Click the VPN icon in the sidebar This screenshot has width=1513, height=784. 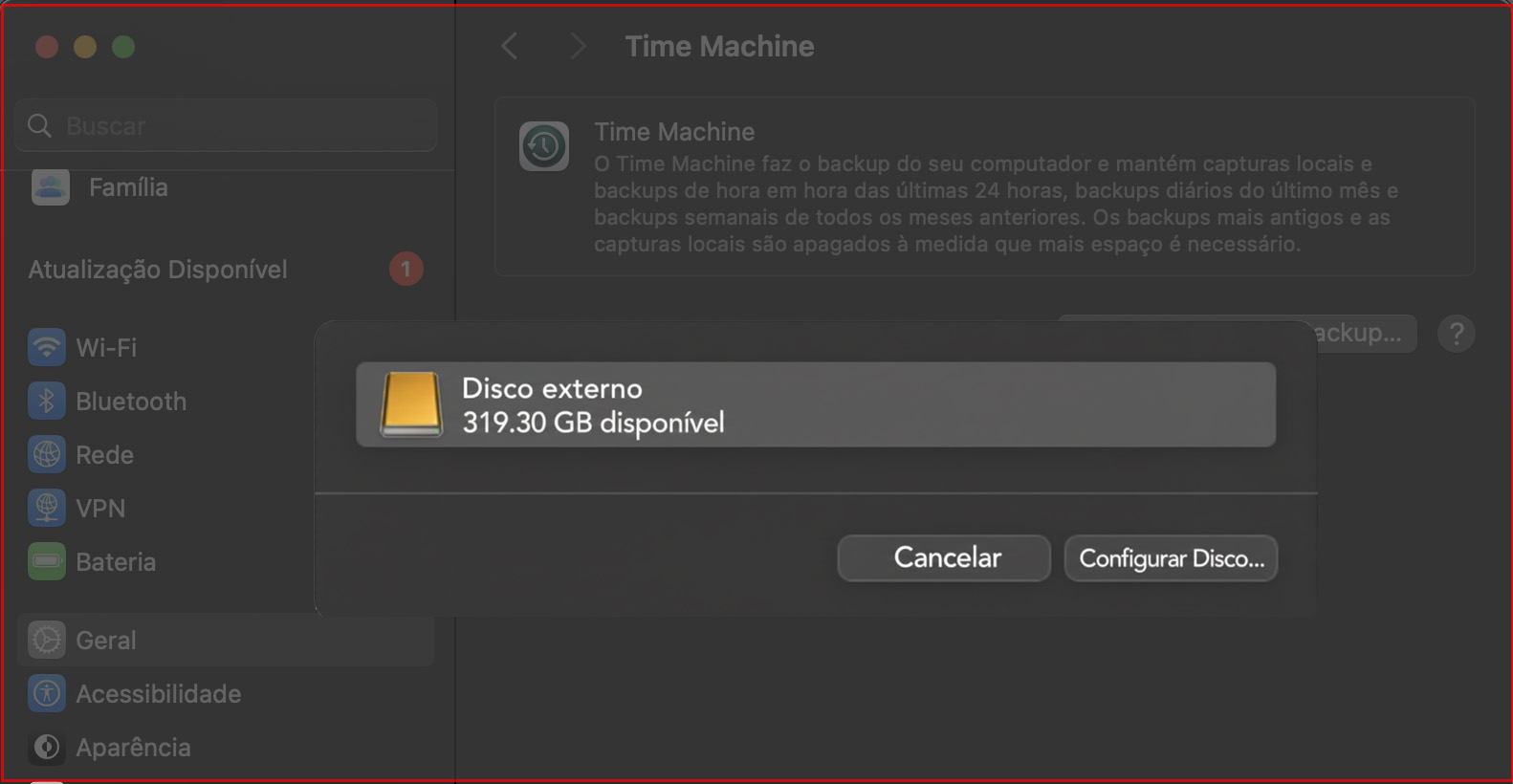point(46,508)
